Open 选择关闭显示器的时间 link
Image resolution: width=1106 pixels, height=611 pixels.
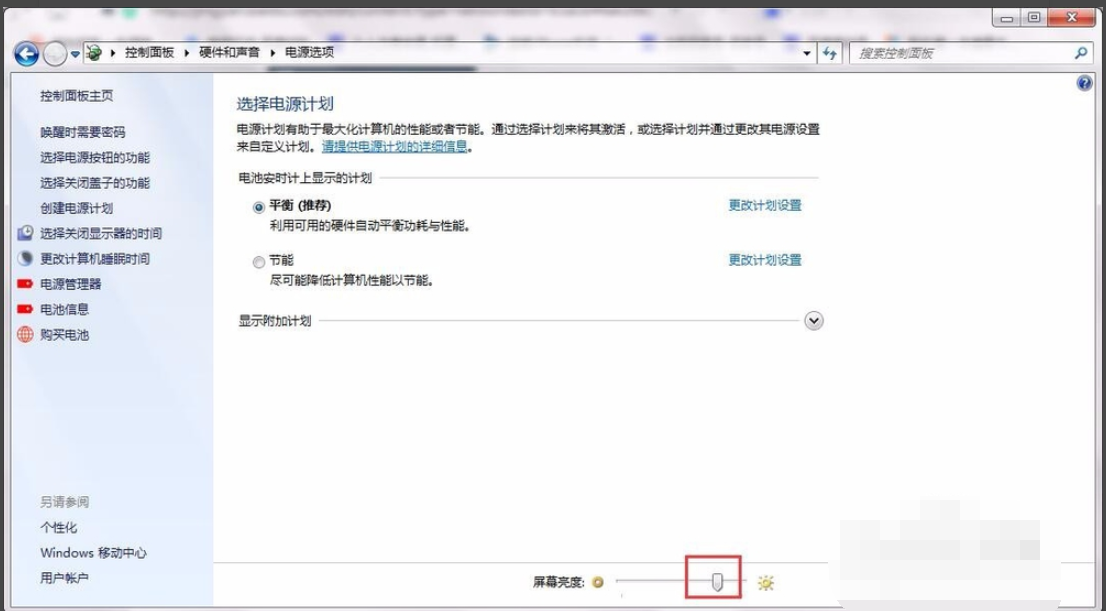pyautogui.click(x=101, y=234)
